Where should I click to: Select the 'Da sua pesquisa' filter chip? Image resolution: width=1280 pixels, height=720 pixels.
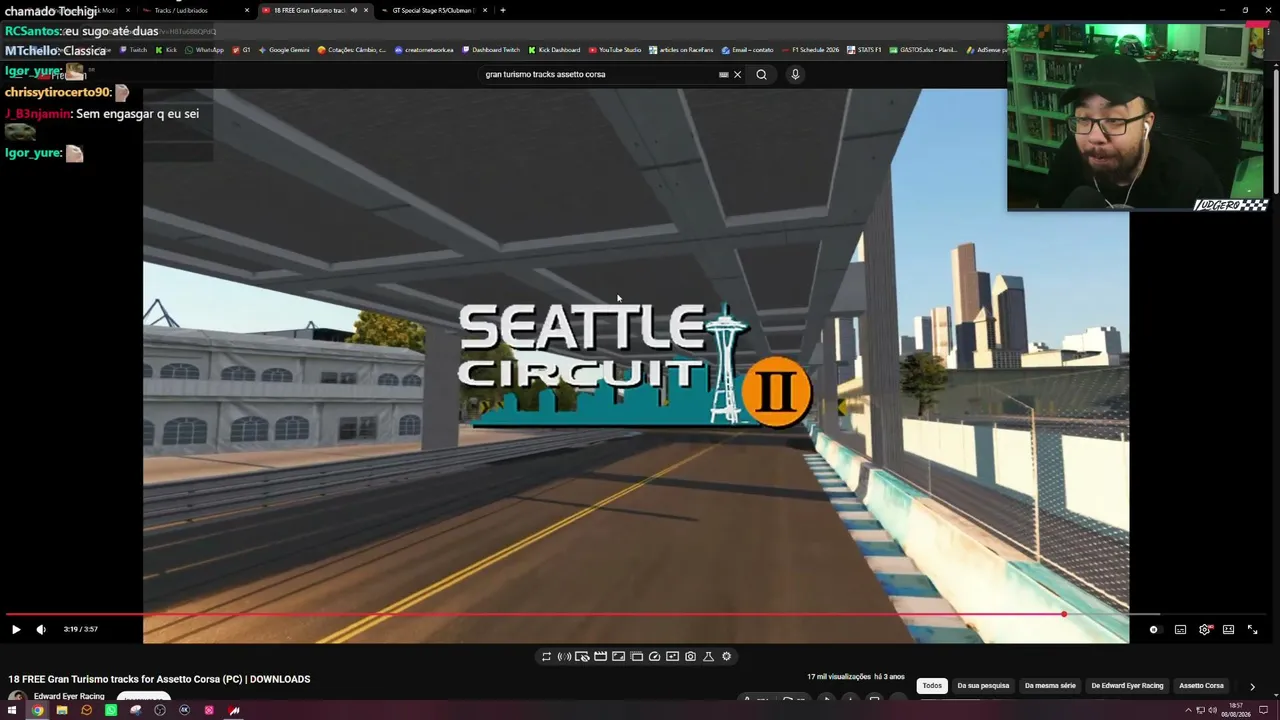tap(983, 686)
